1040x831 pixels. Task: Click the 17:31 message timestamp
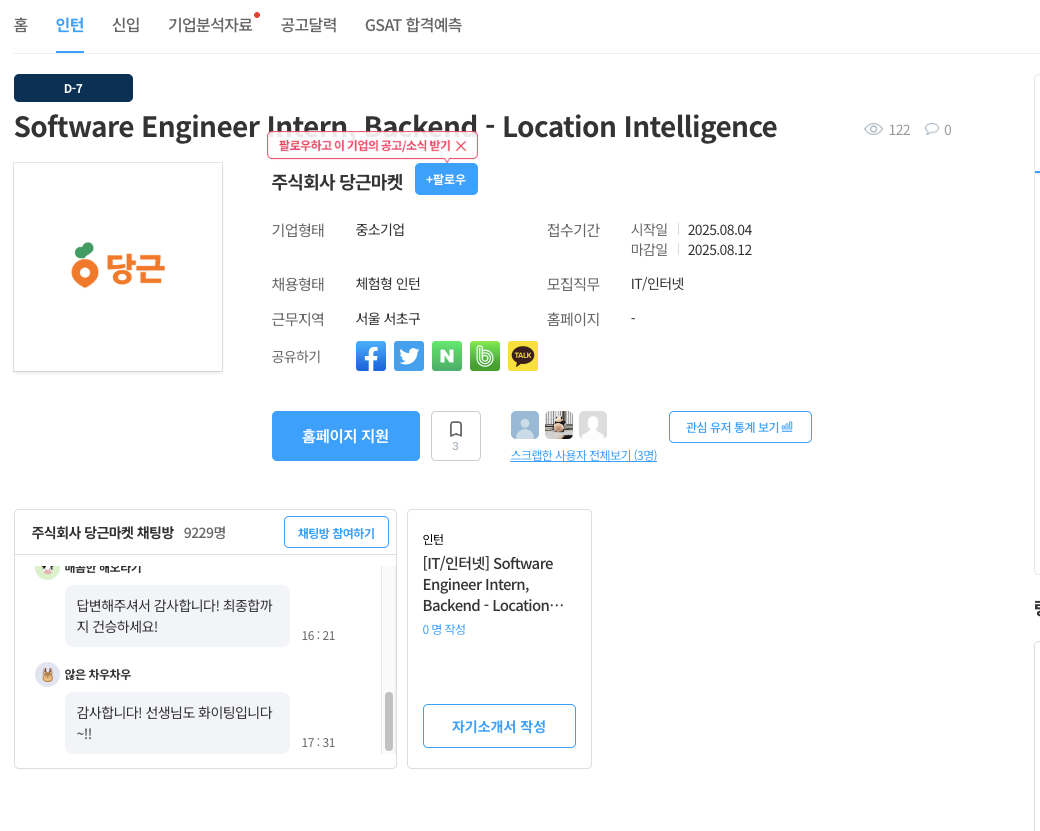point(318,743)
